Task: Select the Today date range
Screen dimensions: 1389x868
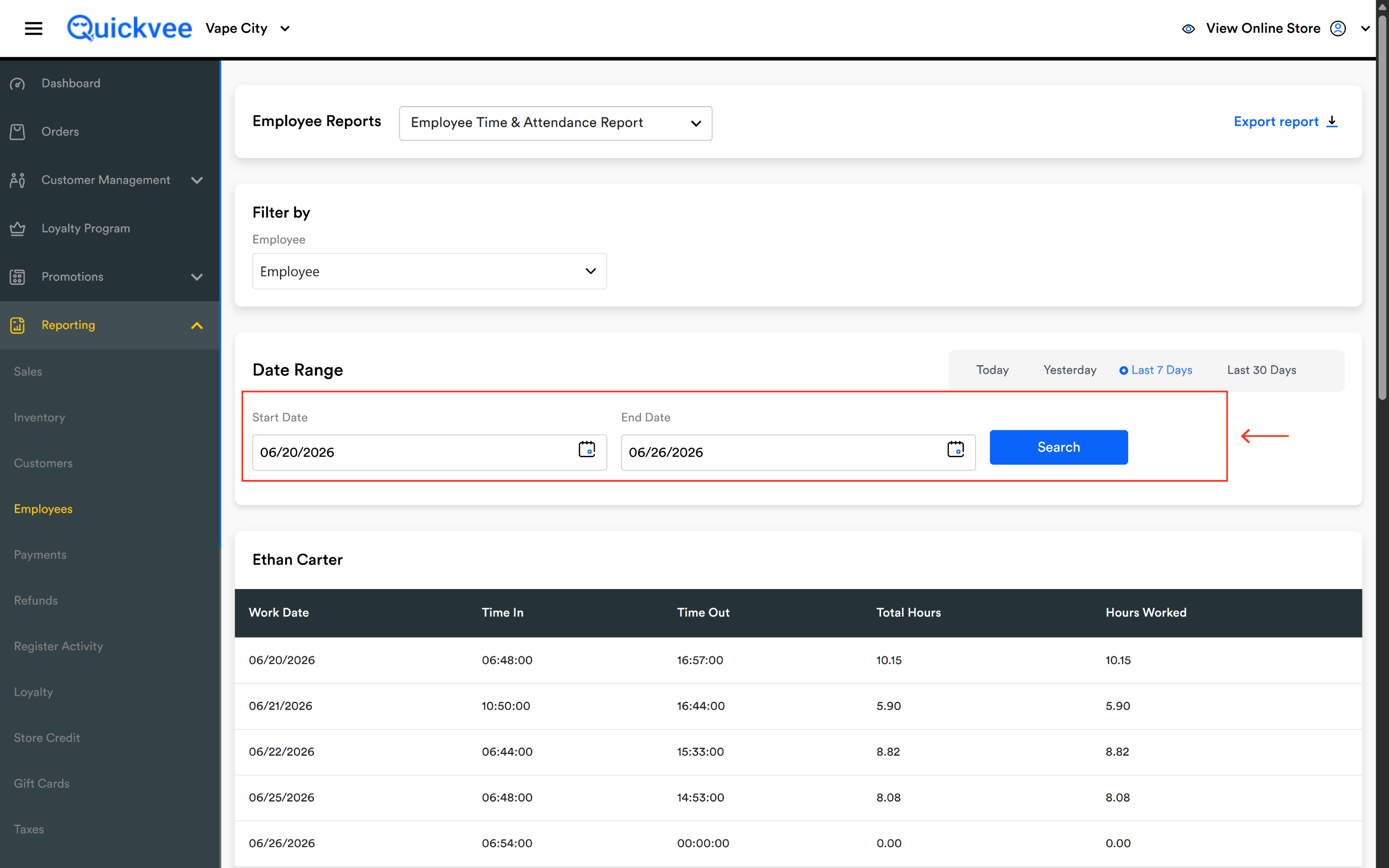Action: [992, 370]
